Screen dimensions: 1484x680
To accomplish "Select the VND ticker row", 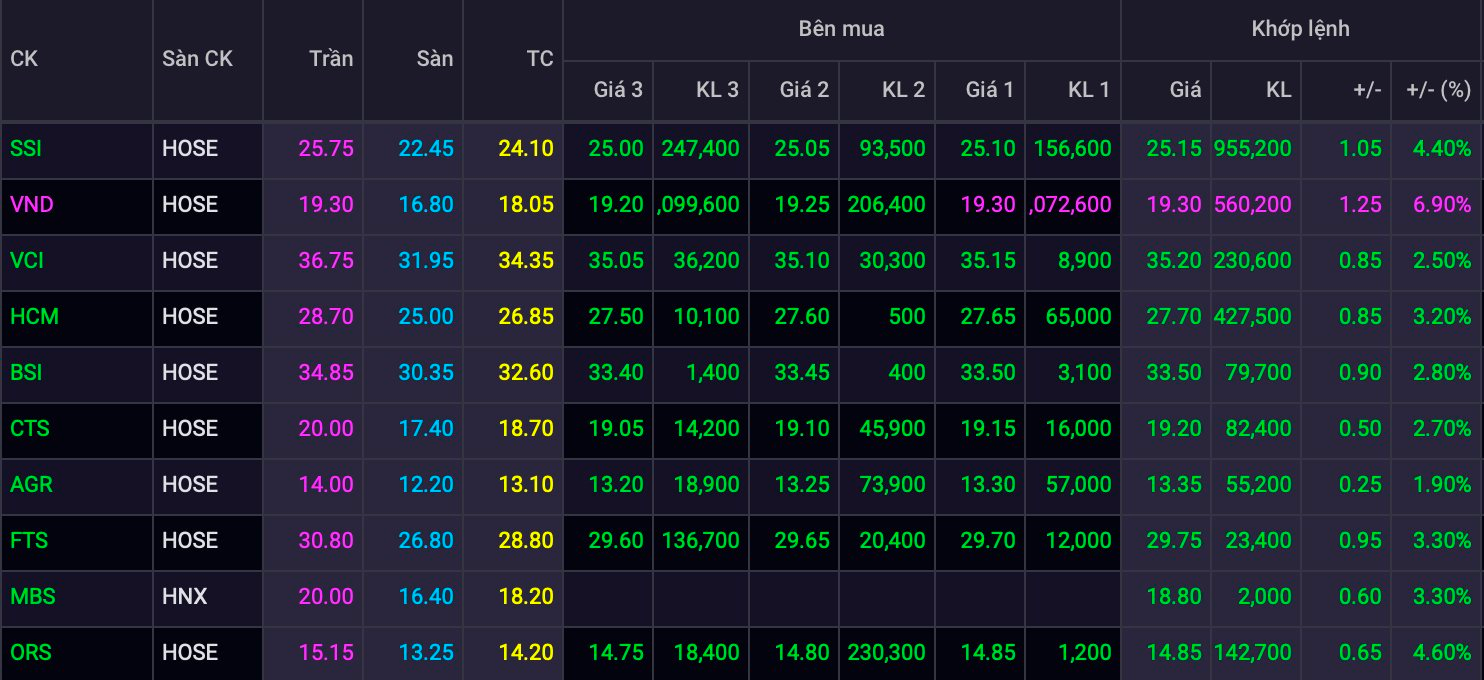I will [742, 205].
